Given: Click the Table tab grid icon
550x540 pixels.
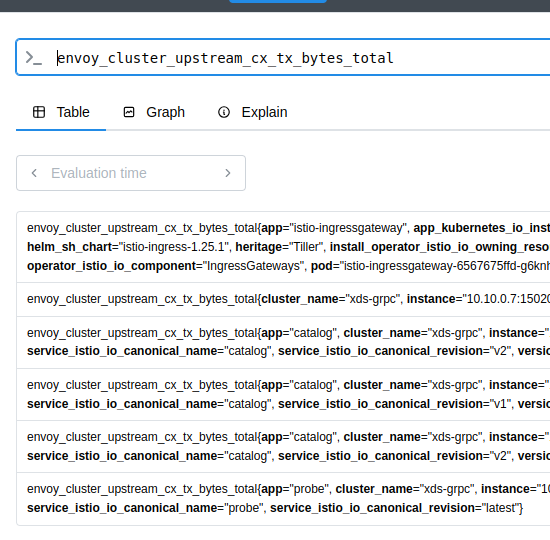Looking at the screenshot, I should point(39,112).
